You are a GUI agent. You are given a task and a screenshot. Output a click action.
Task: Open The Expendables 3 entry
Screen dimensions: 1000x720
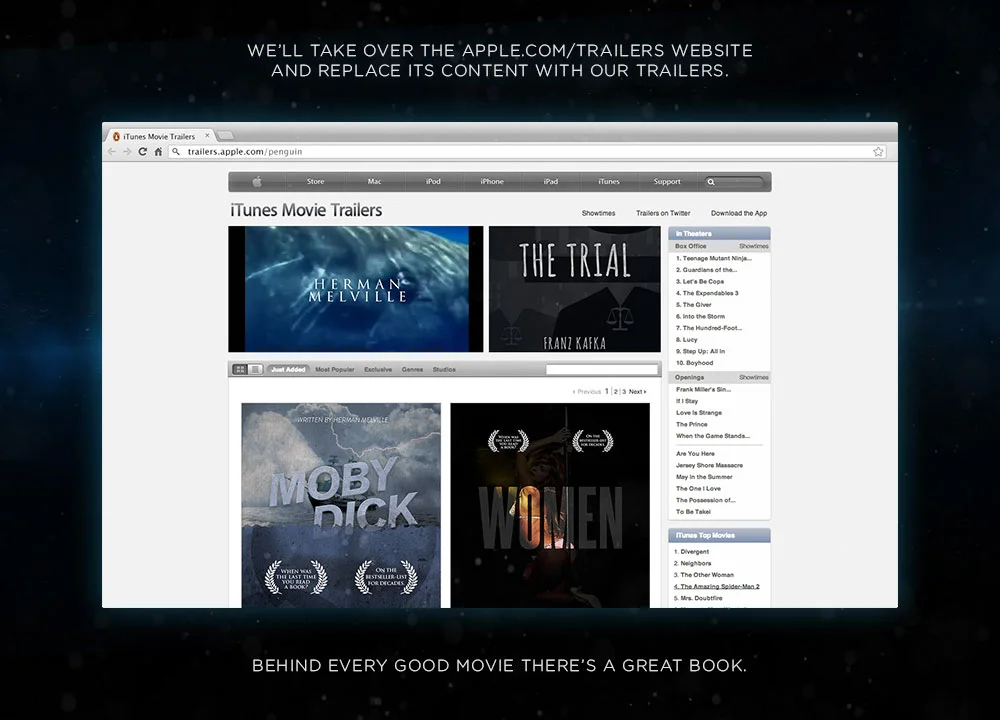(707, 293)
